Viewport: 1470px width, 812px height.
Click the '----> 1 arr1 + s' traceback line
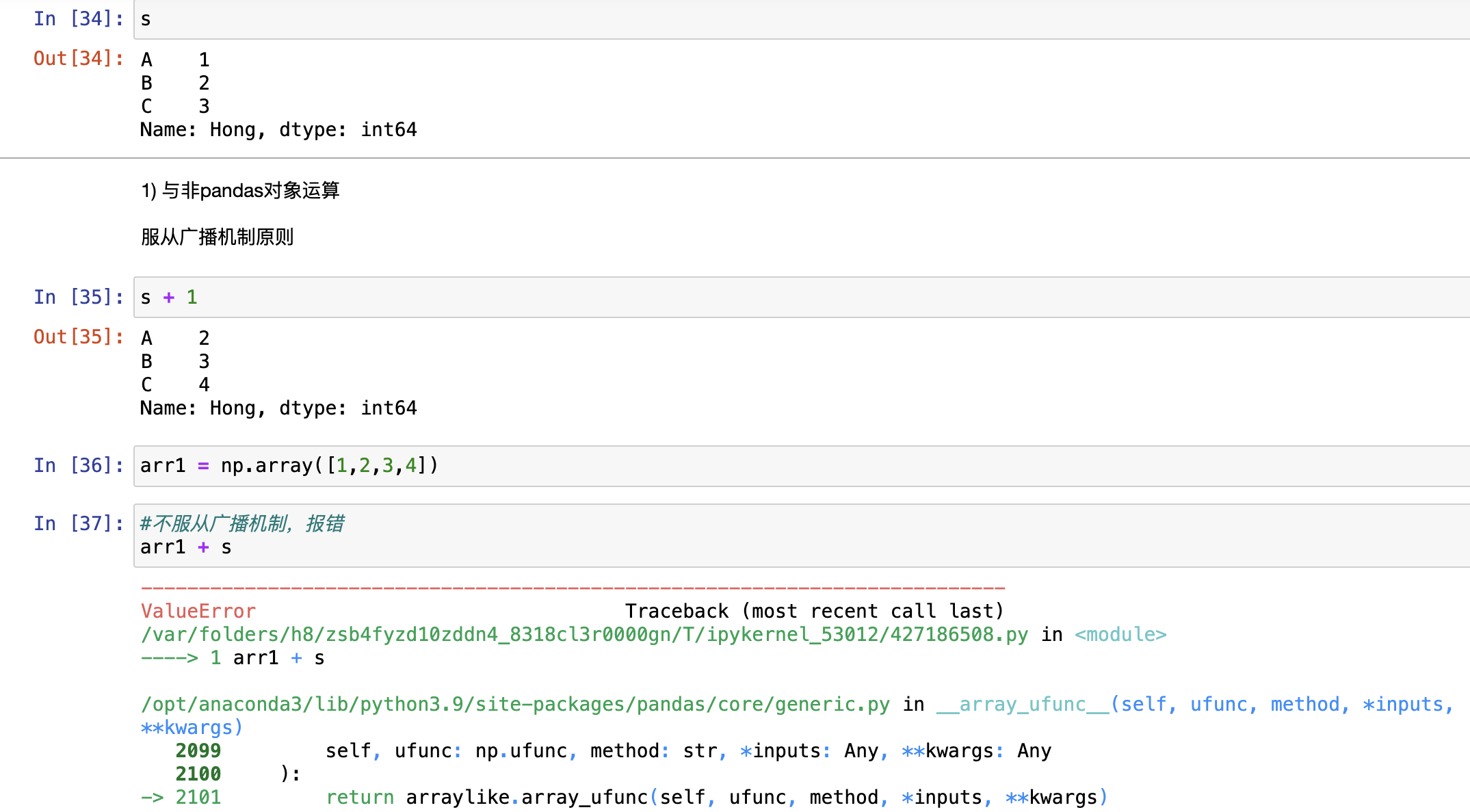[233, 658]
